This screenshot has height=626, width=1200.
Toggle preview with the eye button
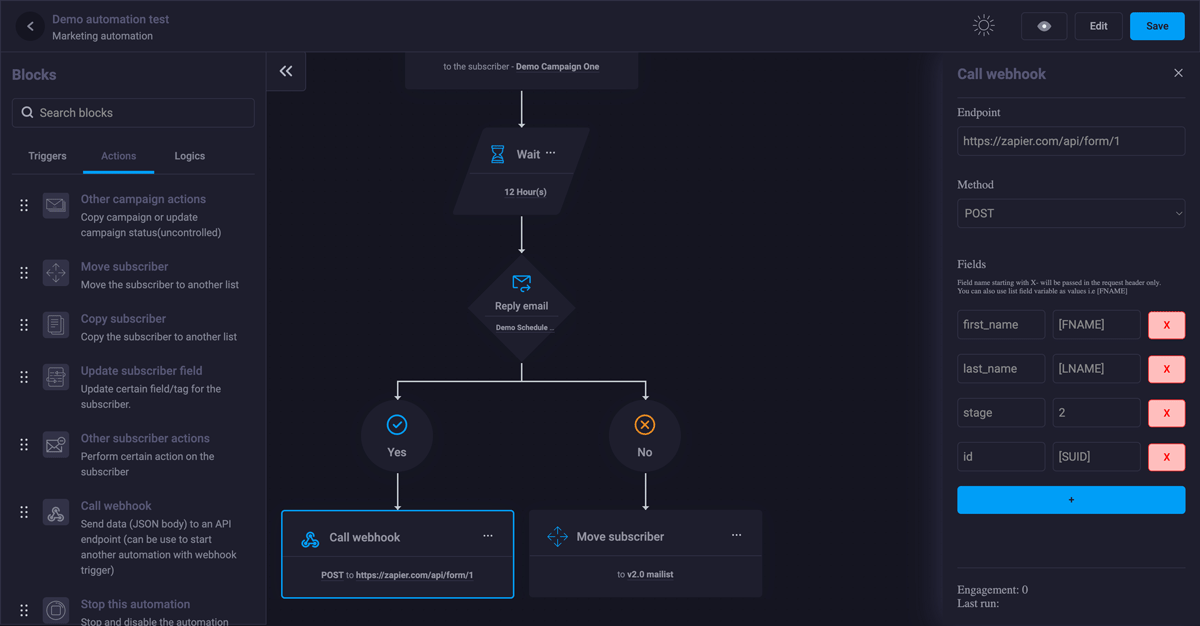click(x=1044, y=26)
